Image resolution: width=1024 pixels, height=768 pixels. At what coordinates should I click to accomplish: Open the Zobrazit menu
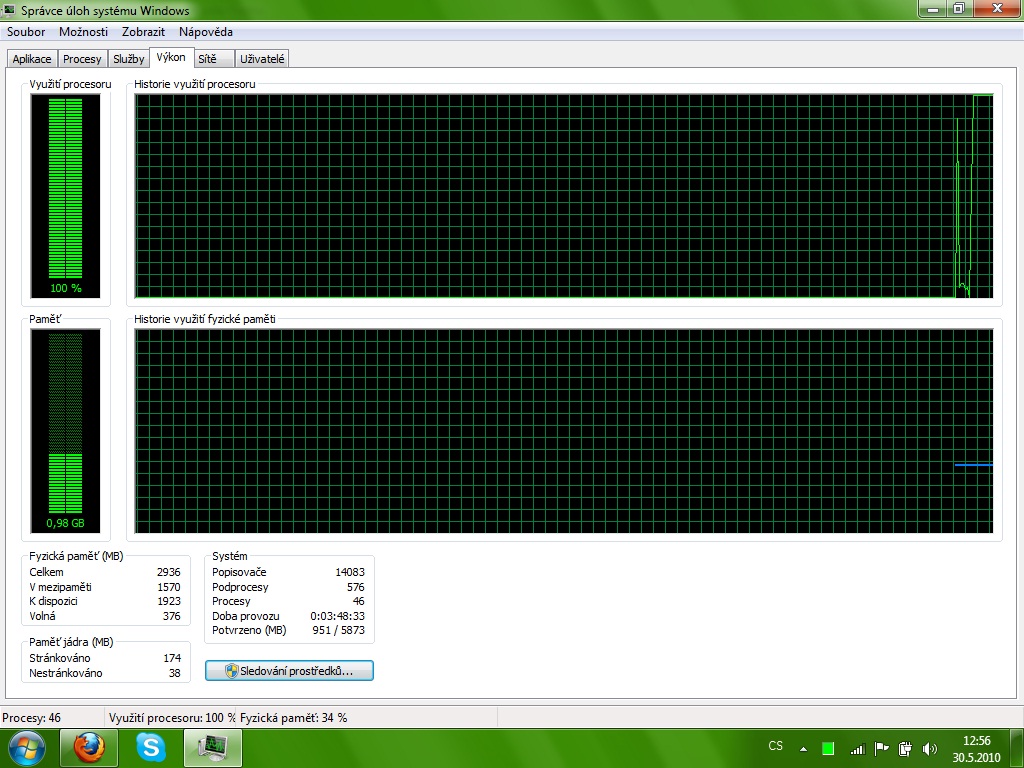coord(143,32)
